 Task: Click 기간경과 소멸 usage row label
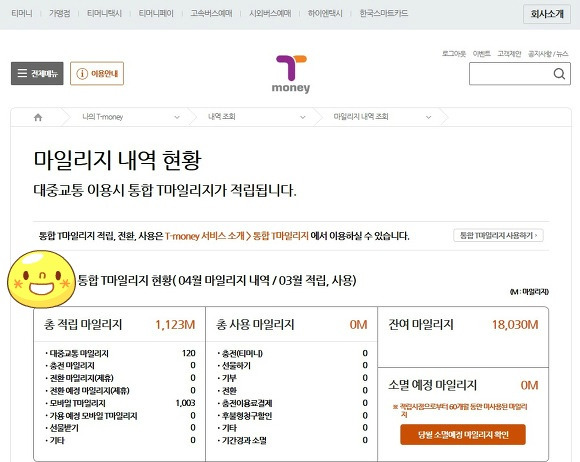[x=244, y=441]
